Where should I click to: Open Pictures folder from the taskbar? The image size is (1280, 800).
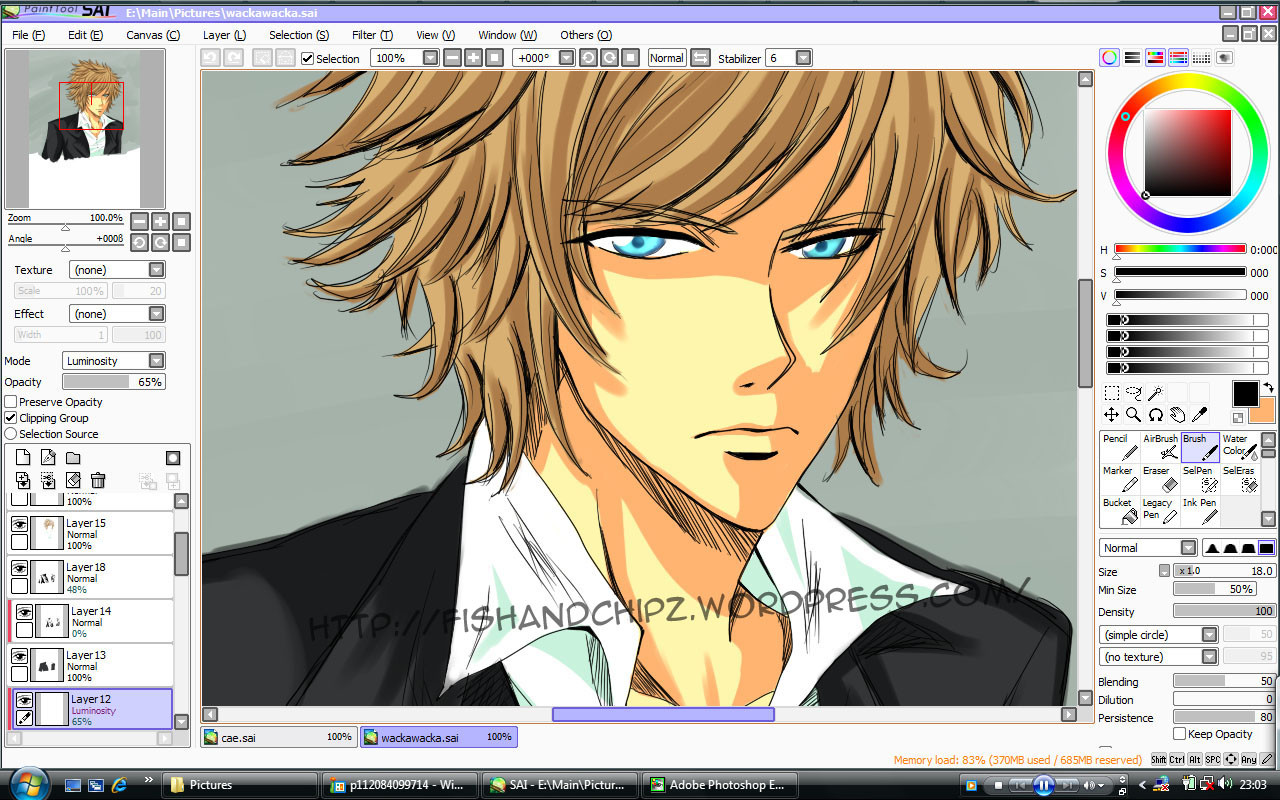pyautogui.click(x=240, y=785)
